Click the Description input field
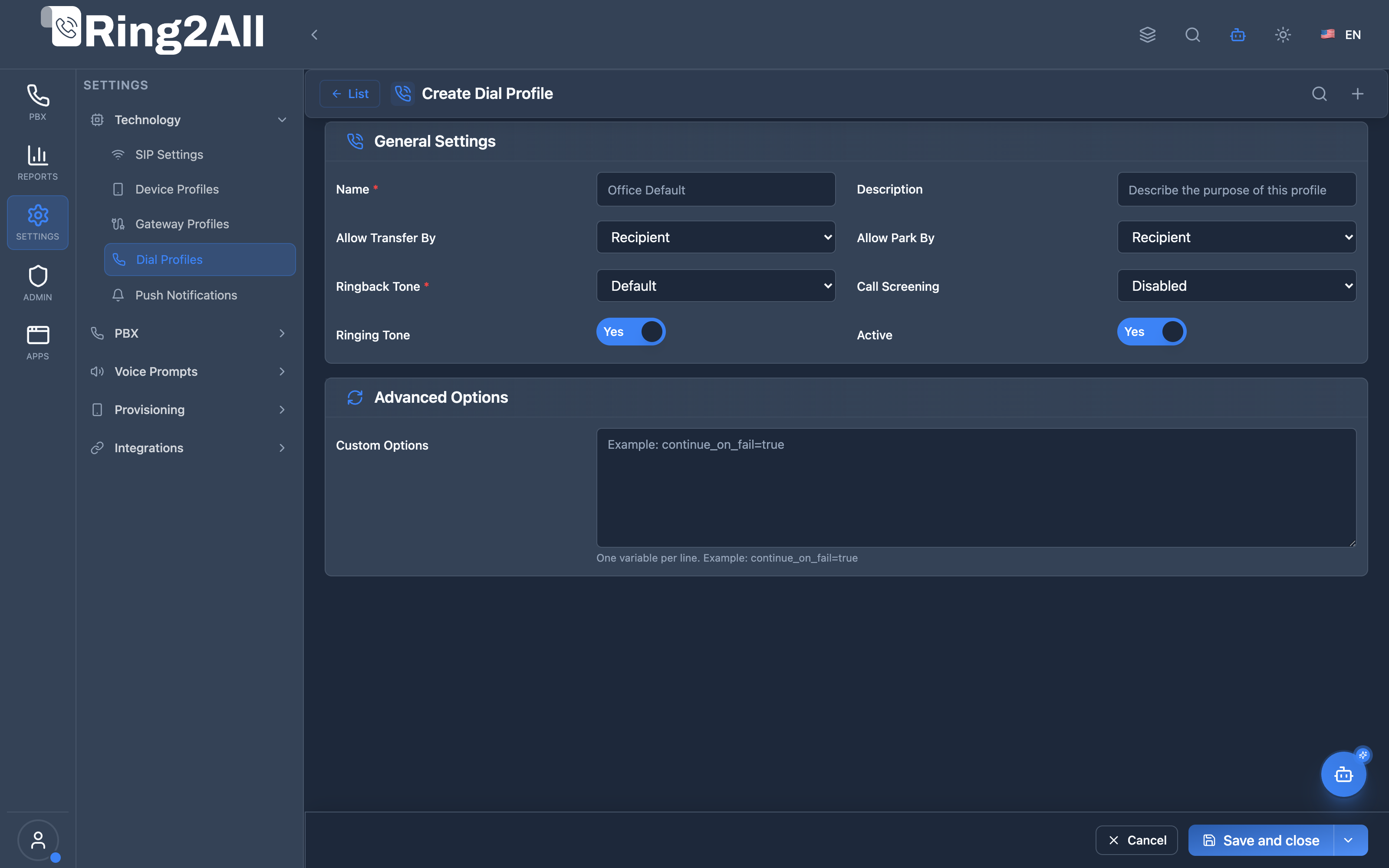Image resolution: width=1389 pixels, height=868 pixels. (x=1236, y=190)
